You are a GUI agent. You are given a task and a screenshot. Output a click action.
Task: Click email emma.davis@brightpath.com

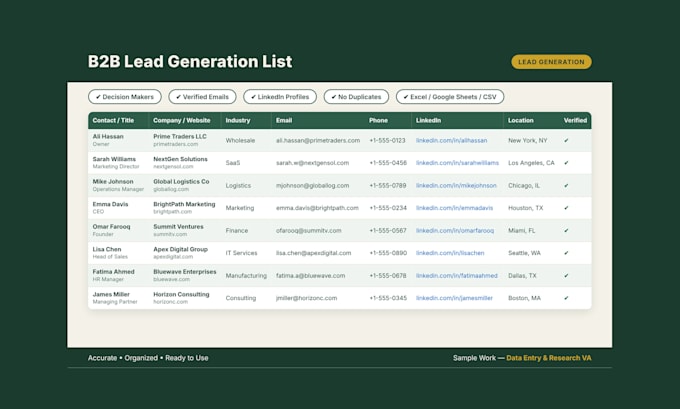point(317,208)
